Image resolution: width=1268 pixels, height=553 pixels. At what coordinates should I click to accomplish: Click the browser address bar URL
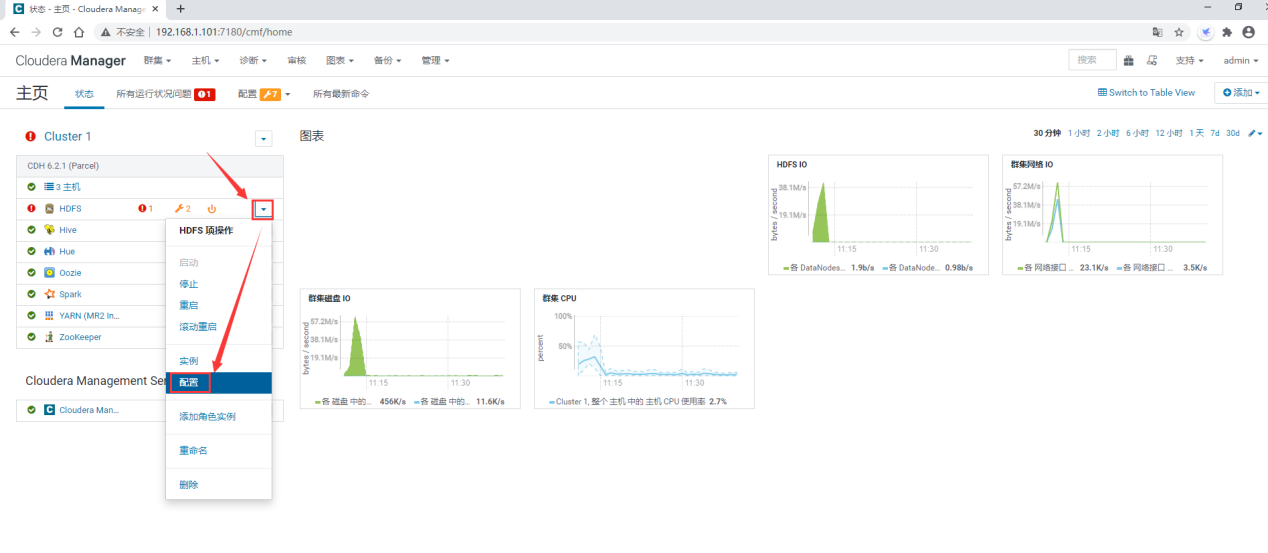pyautogui.click(x=224, y=32)
